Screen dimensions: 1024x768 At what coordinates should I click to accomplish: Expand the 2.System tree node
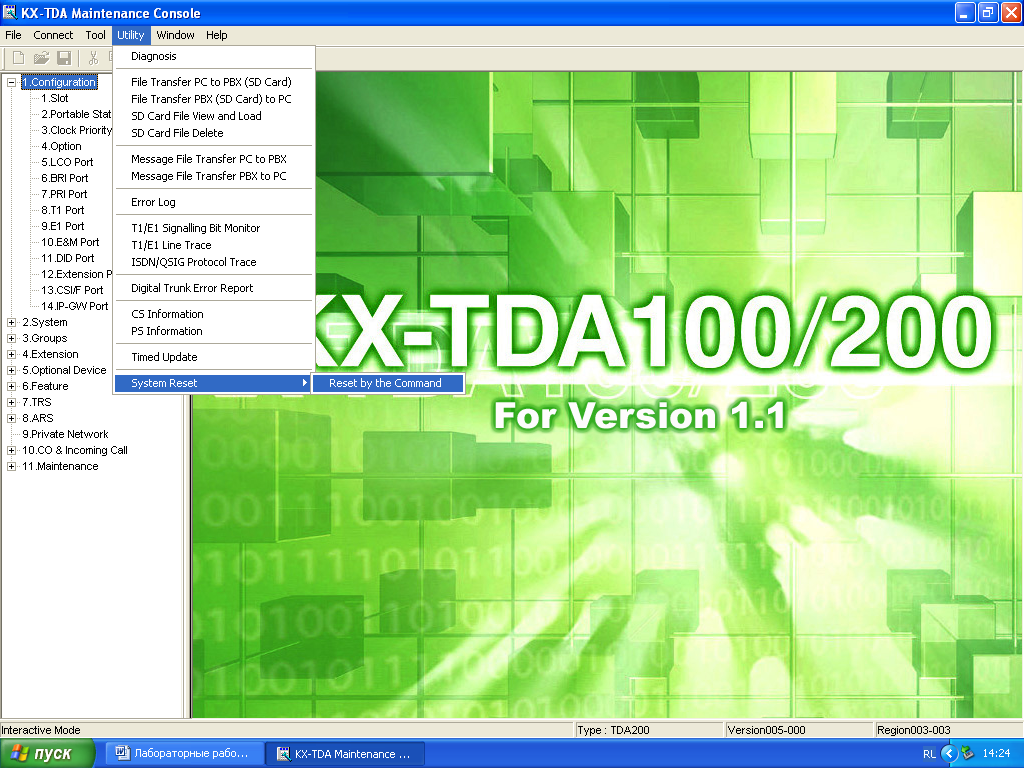[x=11, y=323]
